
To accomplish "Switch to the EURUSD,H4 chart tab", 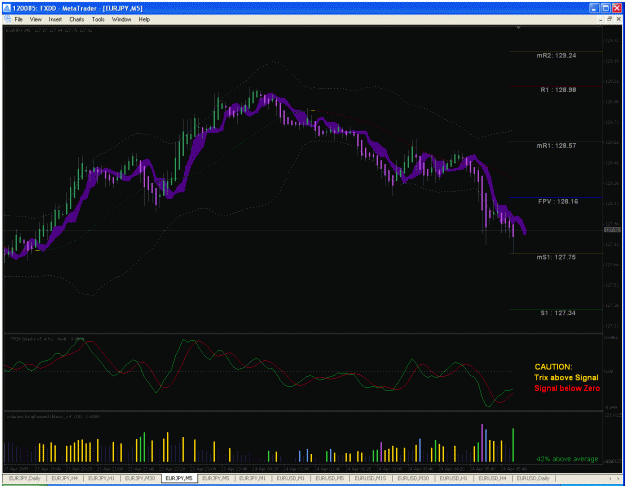I will pyautogui.click(x=492, y=478).
